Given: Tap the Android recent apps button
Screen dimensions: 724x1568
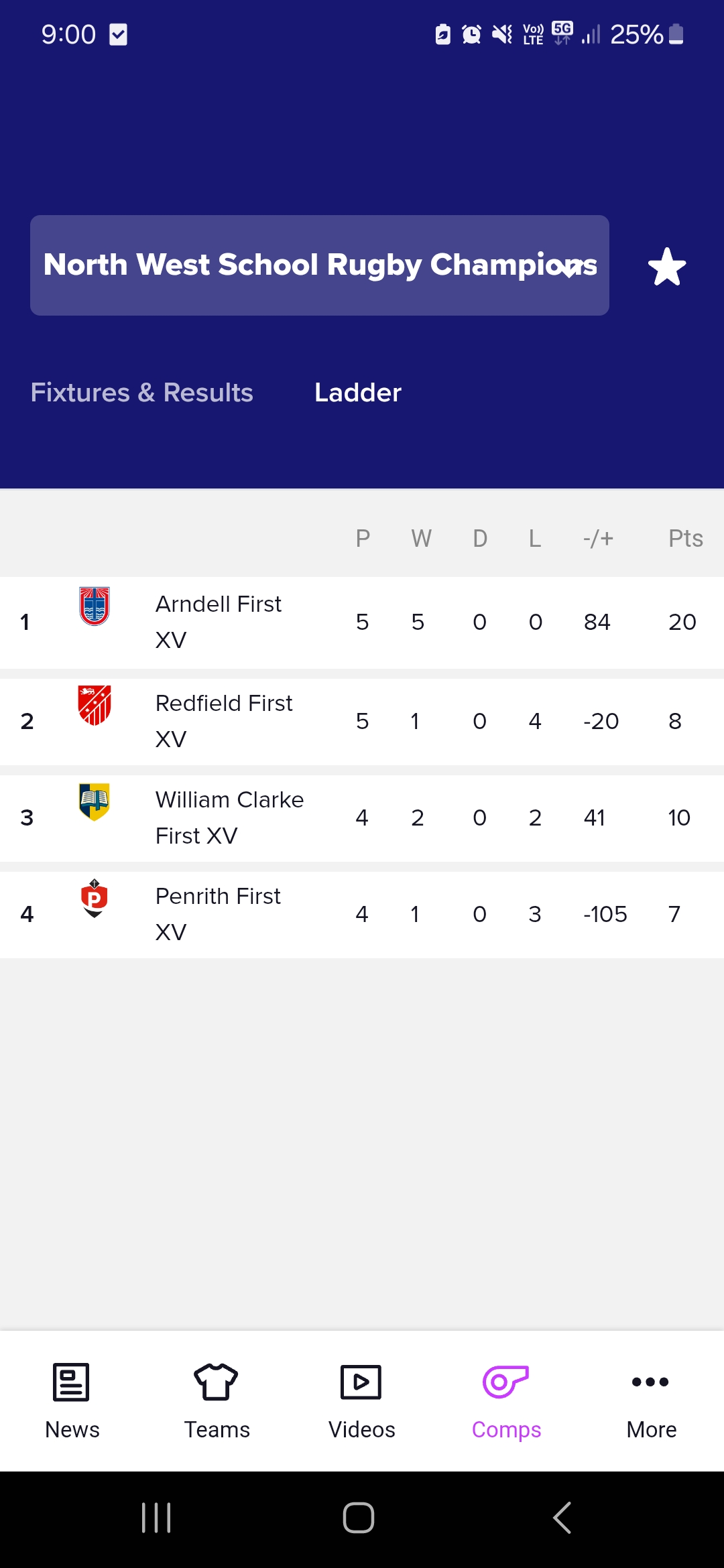Looking at the screenshot, I should 156,1518.
